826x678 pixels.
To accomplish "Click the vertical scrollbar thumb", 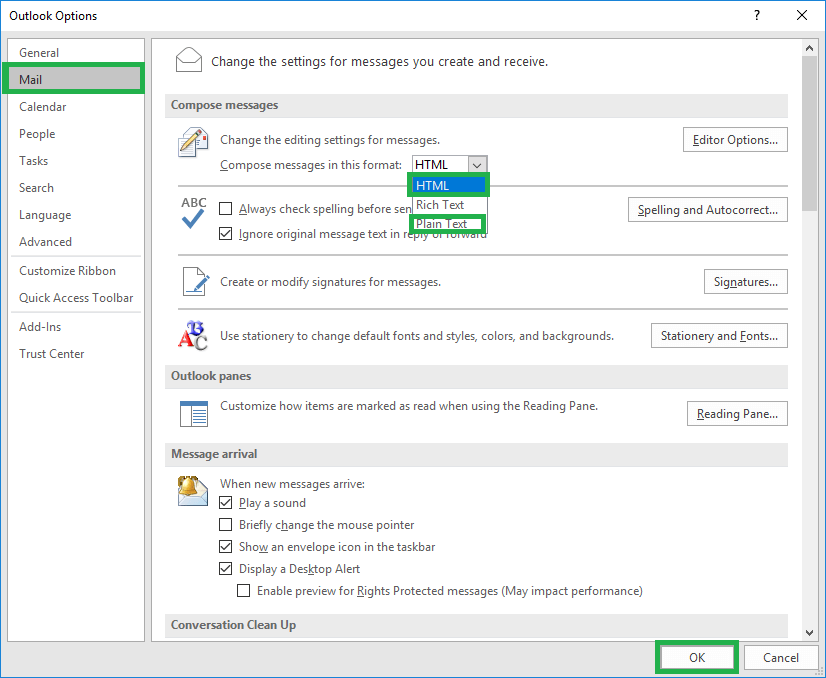I will tap(809, 133).
